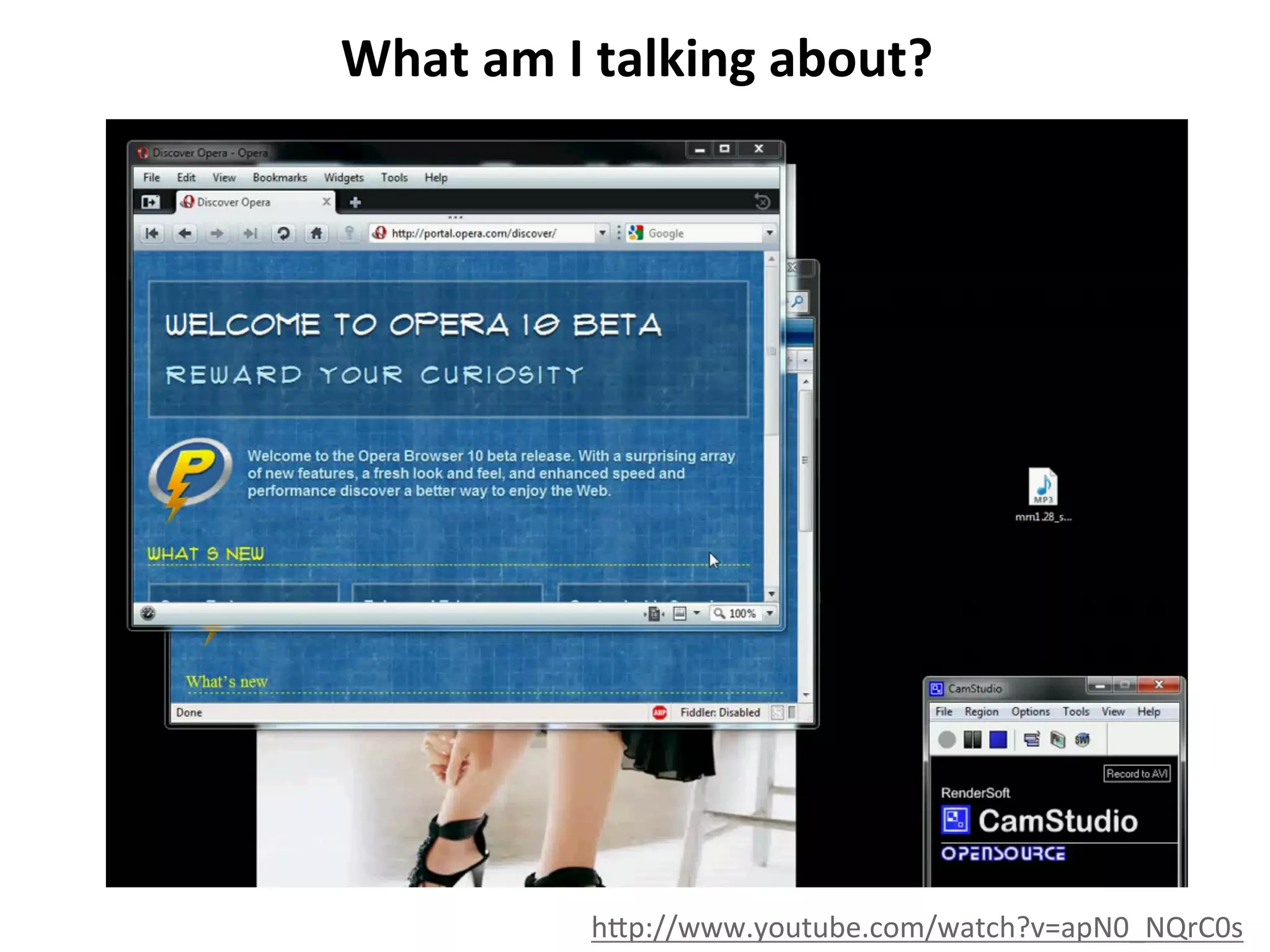Click the WHAT'S NEW heading in Opera
Image resolution: width=1270 pixels, height=952 pixels.
click(x=205, y=553)
